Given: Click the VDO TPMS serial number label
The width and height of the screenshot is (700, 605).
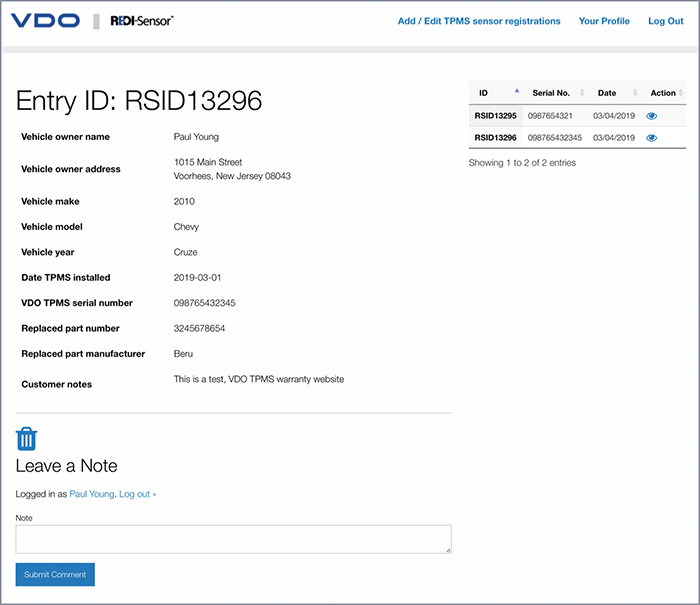Looking at the screenshot, I should [77, 303].
